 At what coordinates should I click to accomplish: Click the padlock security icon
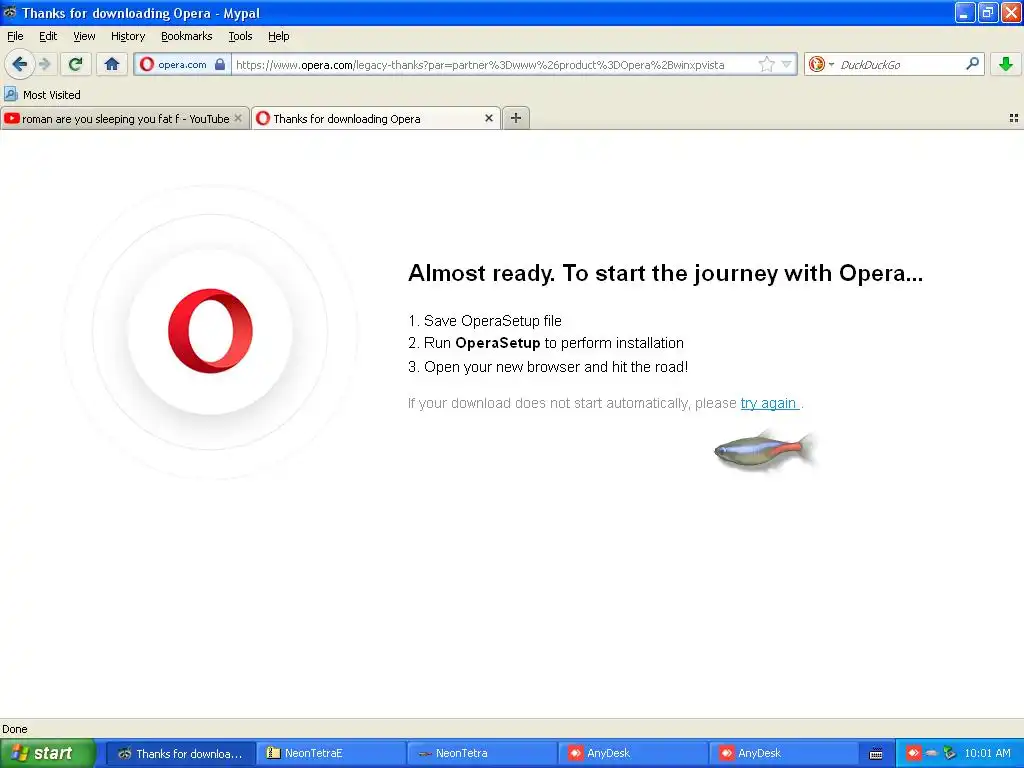220,64
